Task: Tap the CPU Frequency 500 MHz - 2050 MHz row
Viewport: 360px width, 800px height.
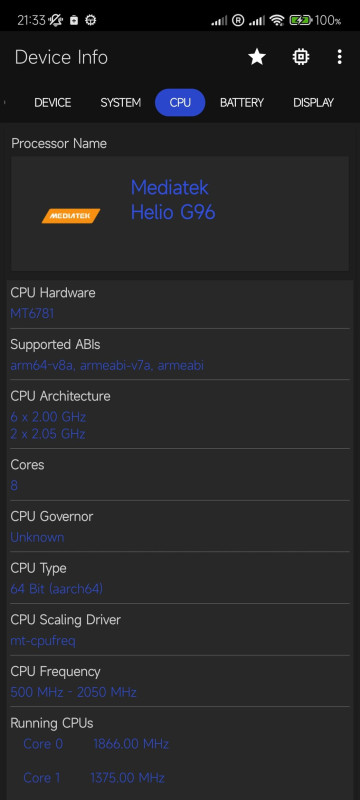Action: (x=179, y=682)
